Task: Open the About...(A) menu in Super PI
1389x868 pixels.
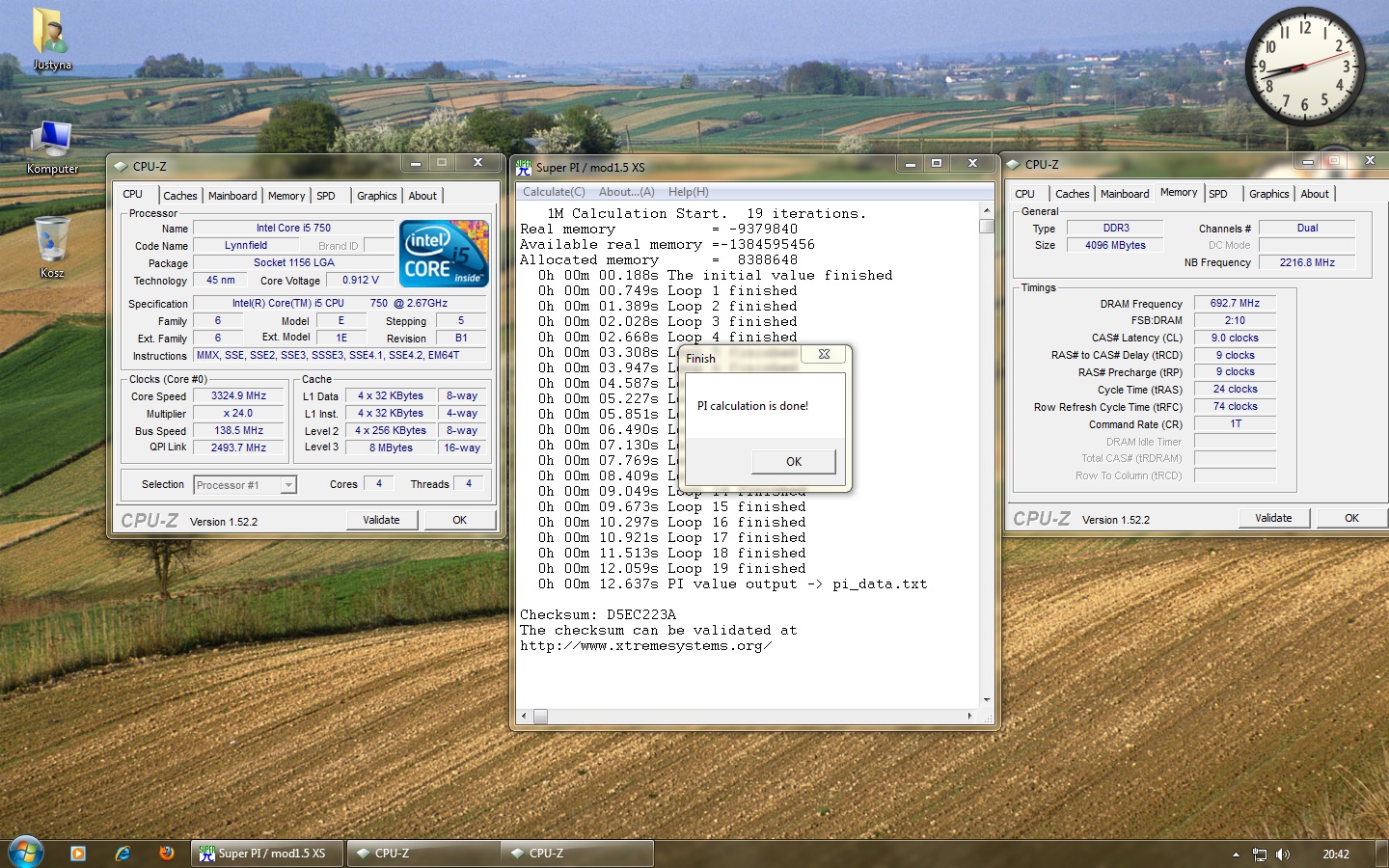Action: pyautogui.click(x=626, y=192)
